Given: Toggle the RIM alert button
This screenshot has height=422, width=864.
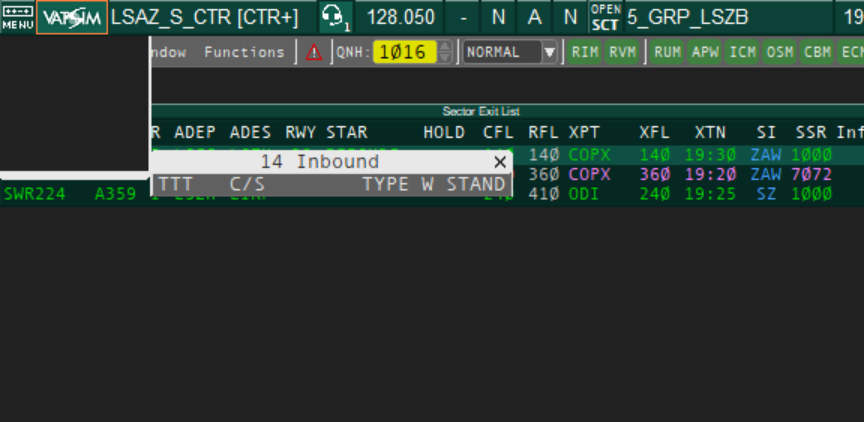Looking at the screenshot, I should tap(585, 53).
